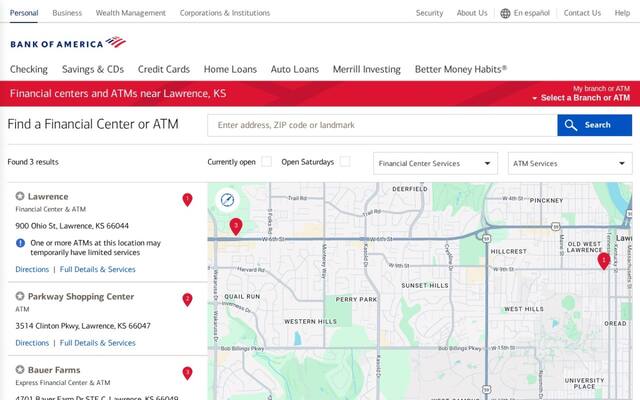Click the star icon next to Parkway Shopping Center
Image resolution: width=640 pixels, height=400 pixels.
(x=20, y=296)
